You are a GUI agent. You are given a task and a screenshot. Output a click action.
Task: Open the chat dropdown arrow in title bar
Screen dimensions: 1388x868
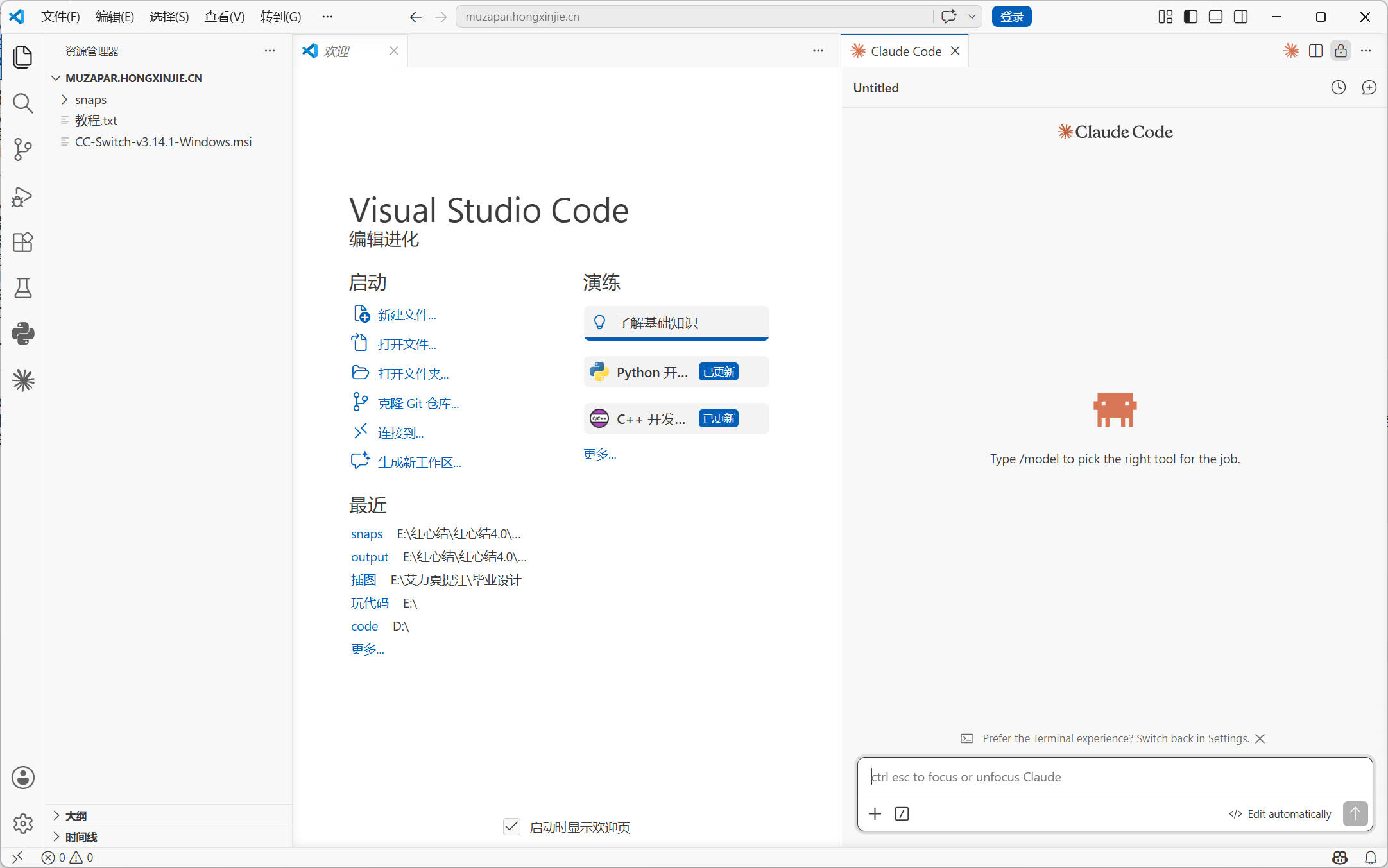point(972,17)
